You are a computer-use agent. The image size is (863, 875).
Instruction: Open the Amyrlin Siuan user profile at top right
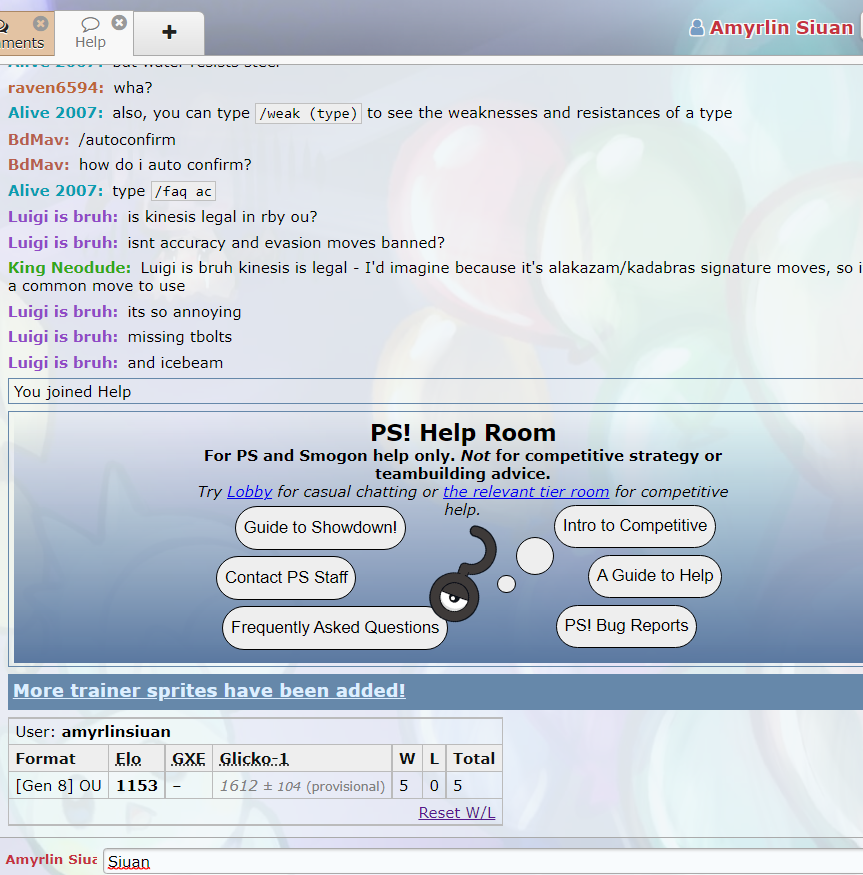pos(781,27)
